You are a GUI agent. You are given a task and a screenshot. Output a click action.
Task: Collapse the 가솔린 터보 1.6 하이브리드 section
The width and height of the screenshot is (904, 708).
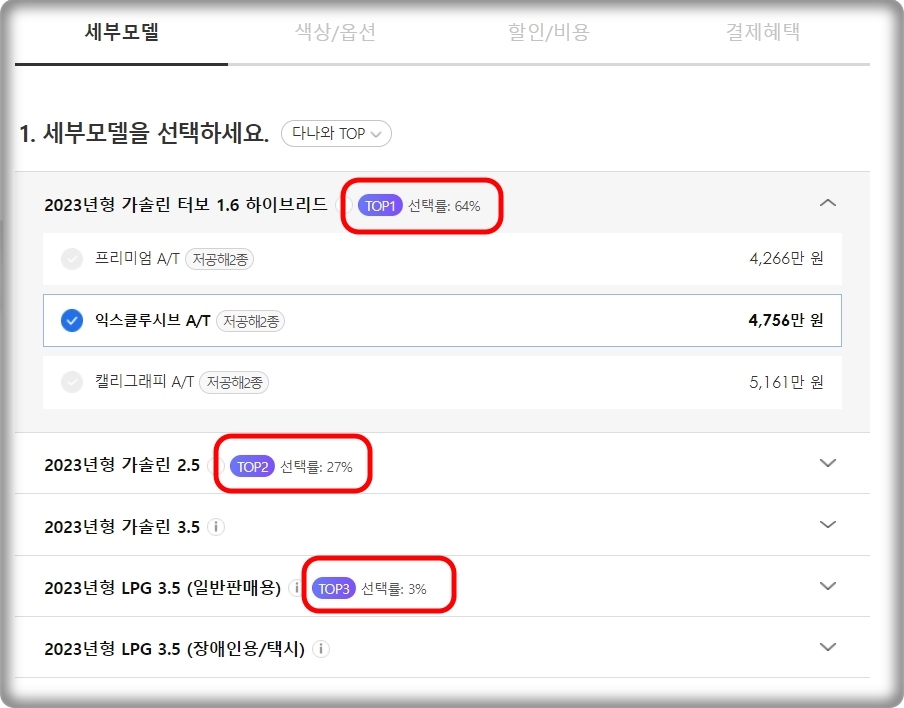point(828,203)
